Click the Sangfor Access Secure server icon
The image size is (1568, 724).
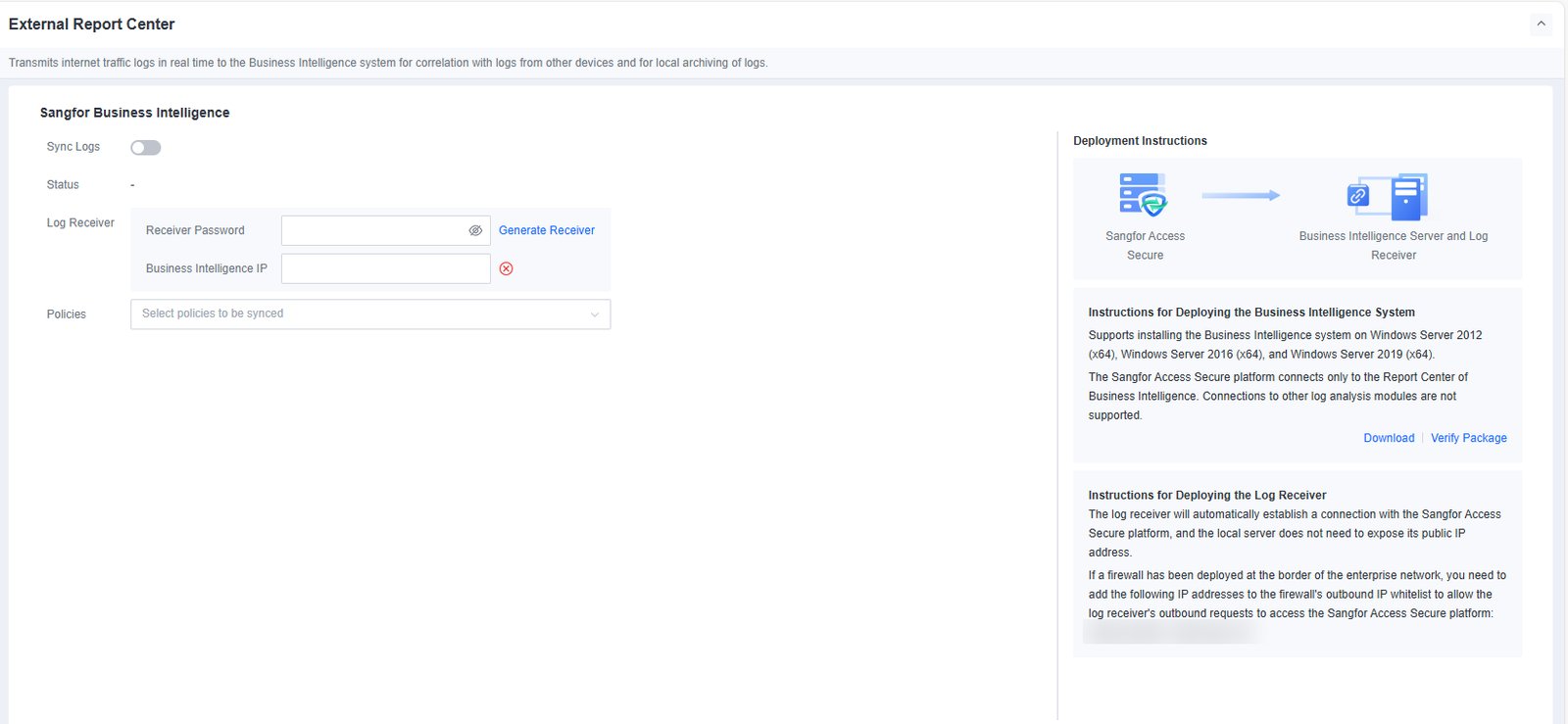pyautogui.click(x=1144, y=194)
